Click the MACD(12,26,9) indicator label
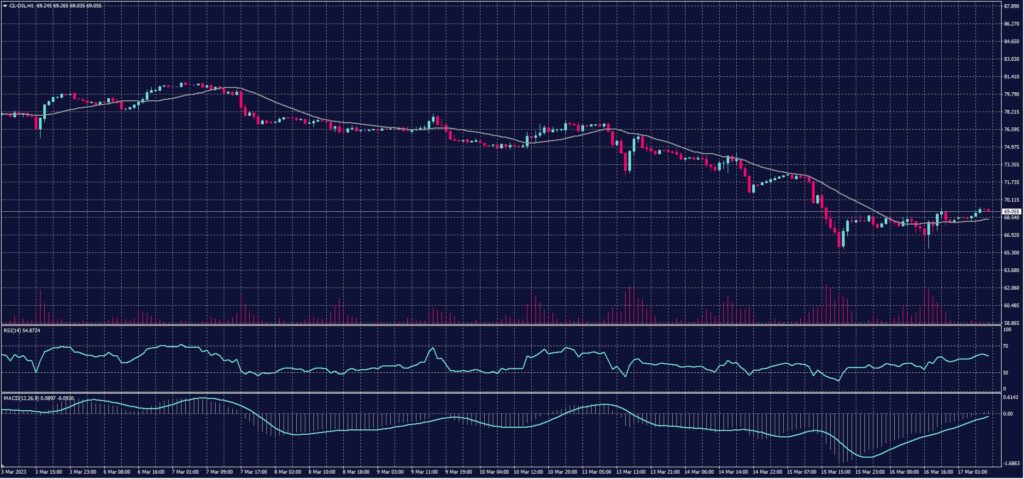 click(x=16, y=397)
